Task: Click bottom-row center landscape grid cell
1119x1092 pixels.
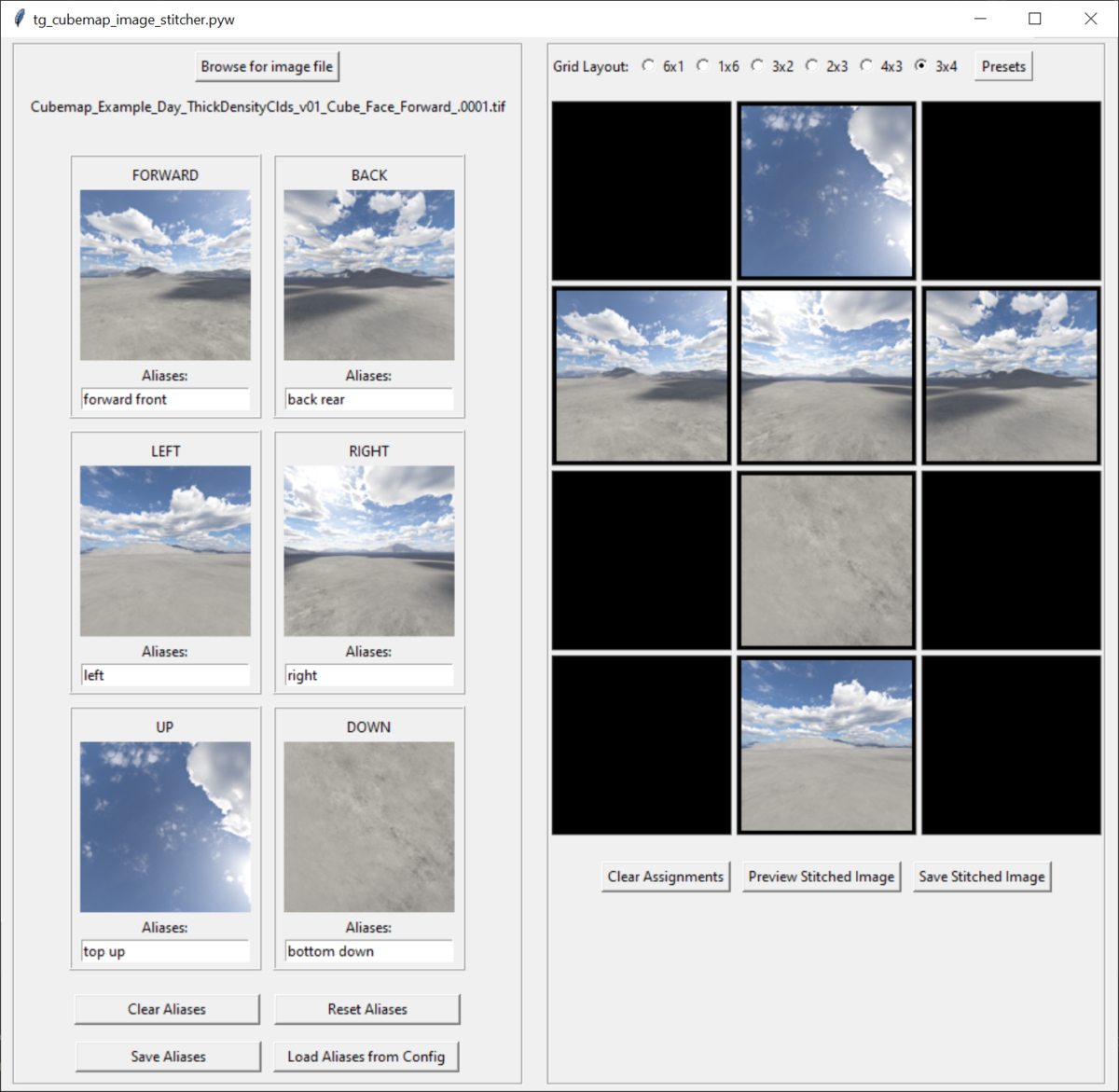Action: click(x=826, y=745)
